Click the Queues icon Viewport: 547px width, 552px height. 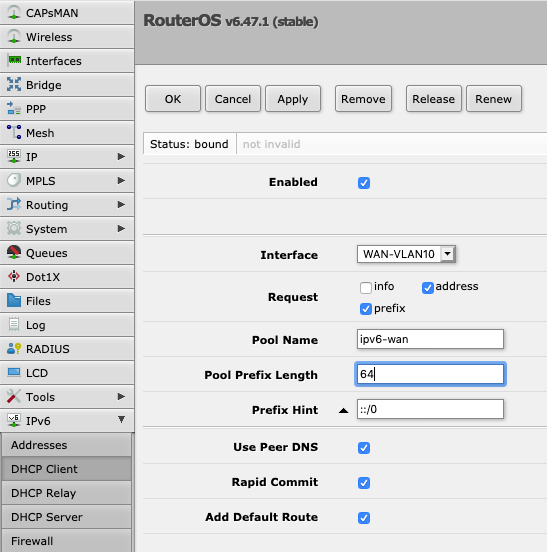(x=14, y=252)
